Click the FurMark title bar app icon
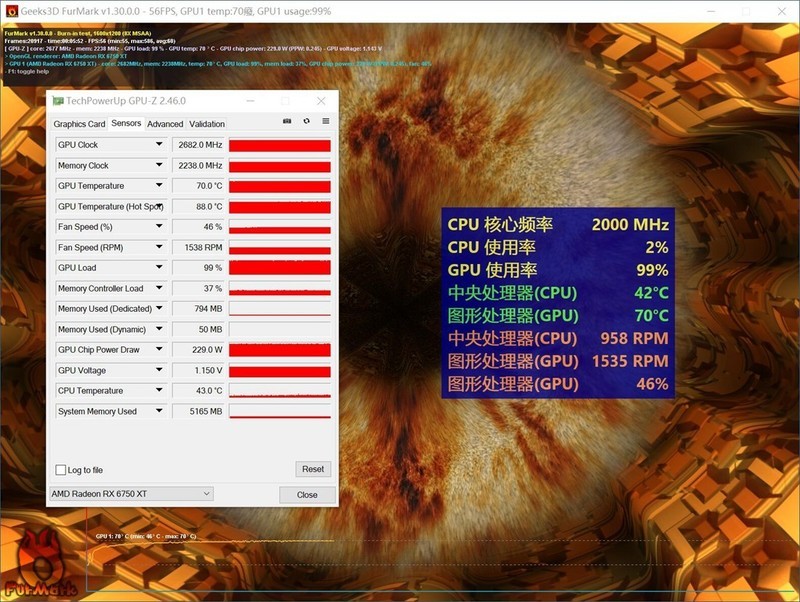The width and height of the screenshot is (800, 602). tap(11, 11)
